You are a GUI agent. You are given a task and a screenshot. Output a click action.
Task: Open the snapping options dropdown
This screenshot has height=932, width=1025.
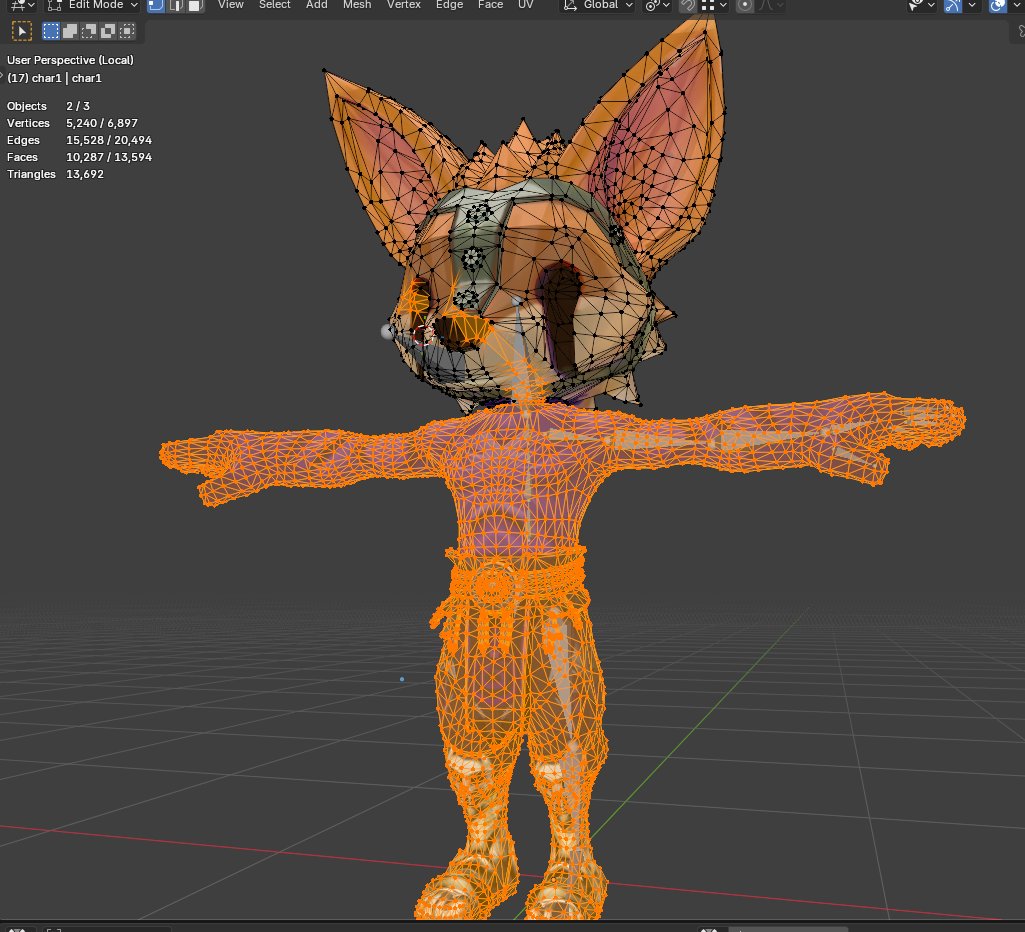(x=713, y=5)
